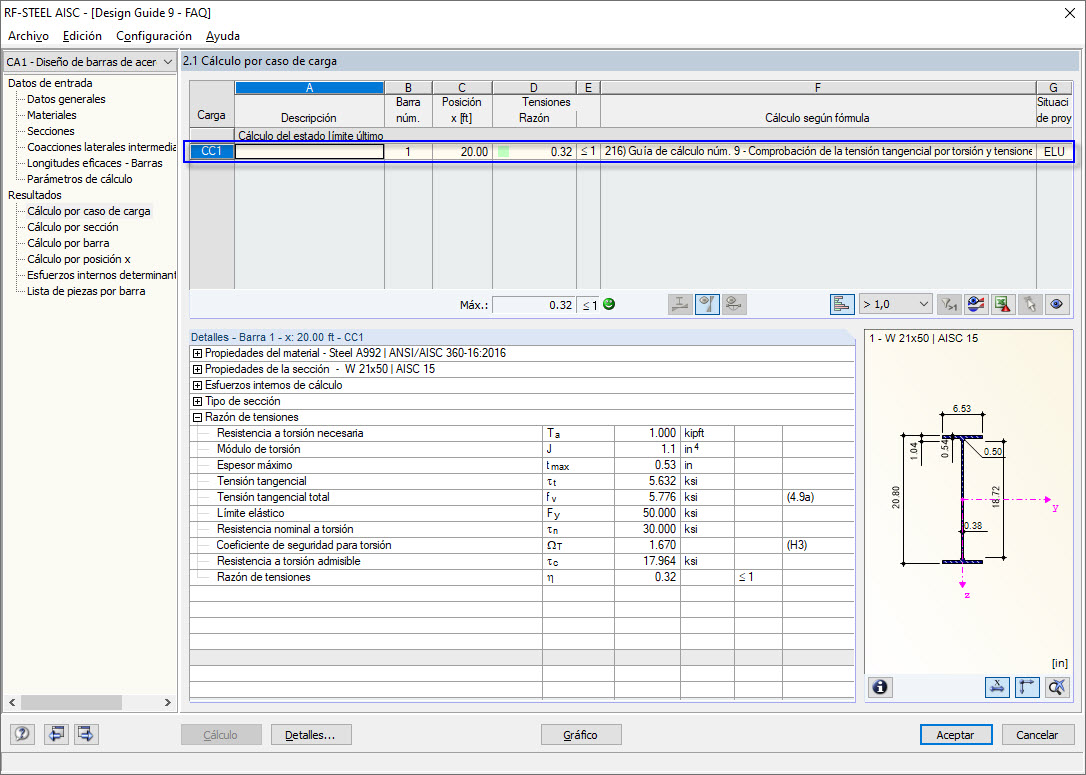Click the green status indicator beside Máx.
Viewport: 1086px width, 775px height.
point(609,304)
